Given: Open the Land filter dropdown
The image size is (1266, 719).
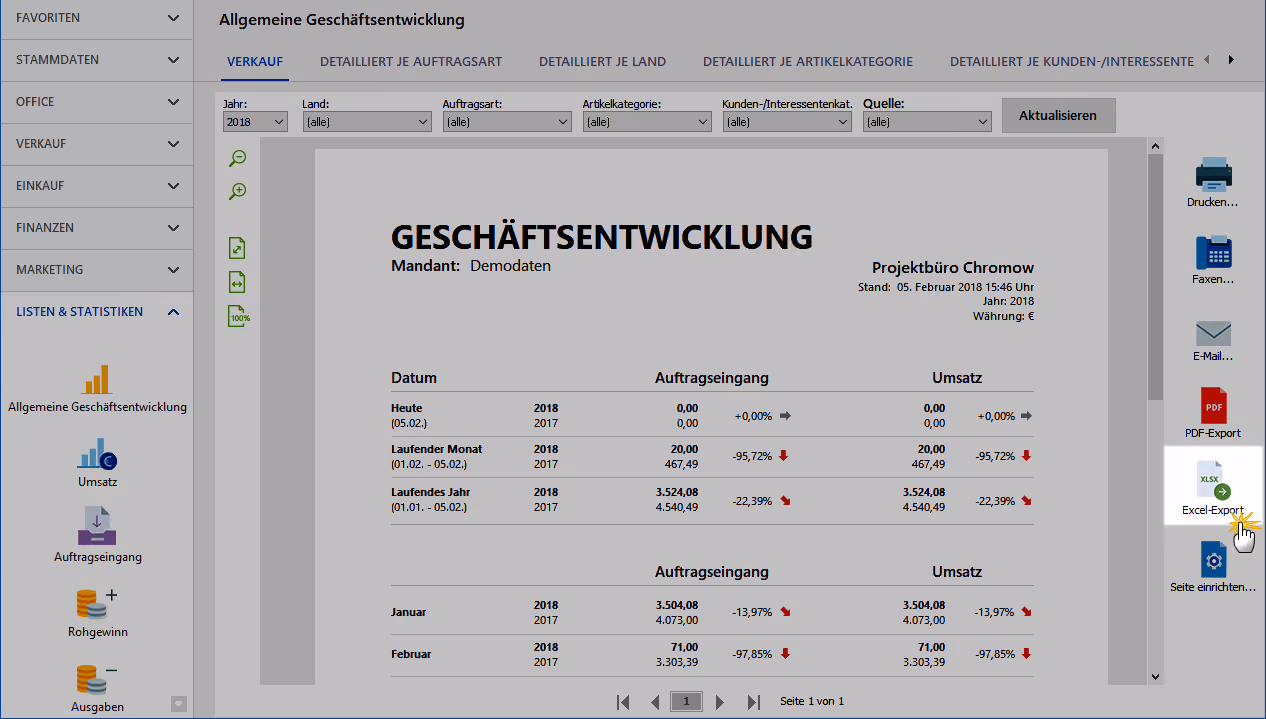Looking at the screenshot, I should (367, 122).
